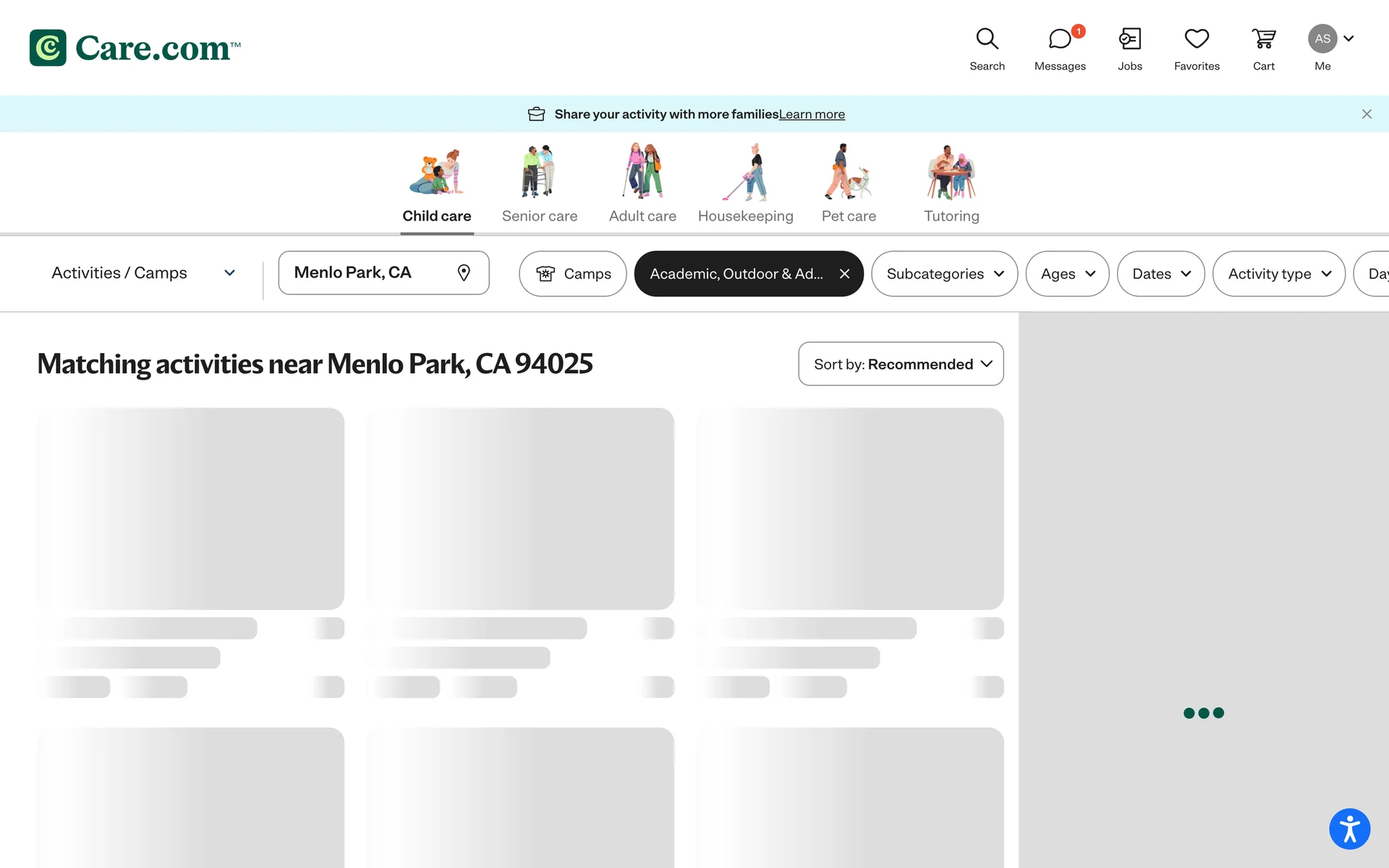
Task: Click the location pin icon
Action: tap(464, 273)
